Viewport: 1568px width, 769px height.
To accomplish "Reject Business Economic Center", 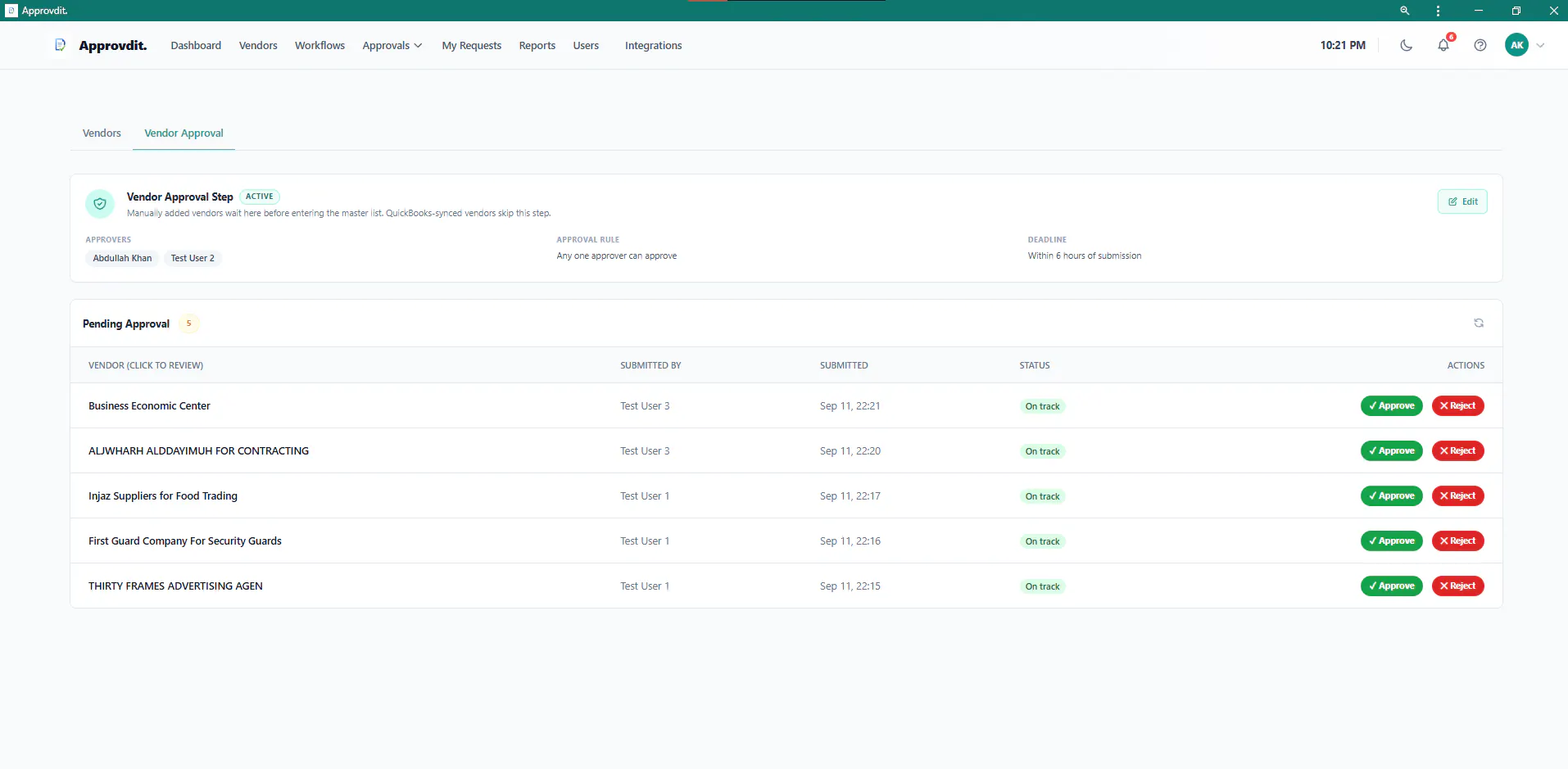I will 1457,405.
